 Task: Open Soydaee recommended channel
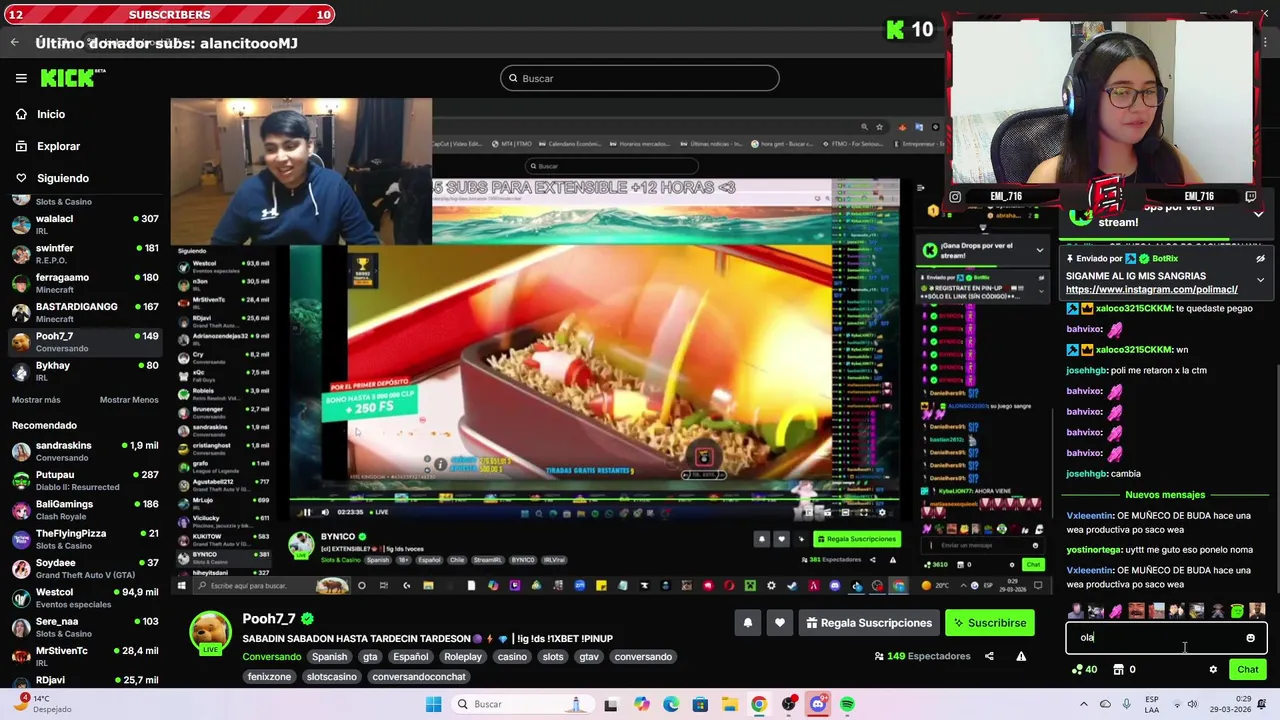coord(85,568)
